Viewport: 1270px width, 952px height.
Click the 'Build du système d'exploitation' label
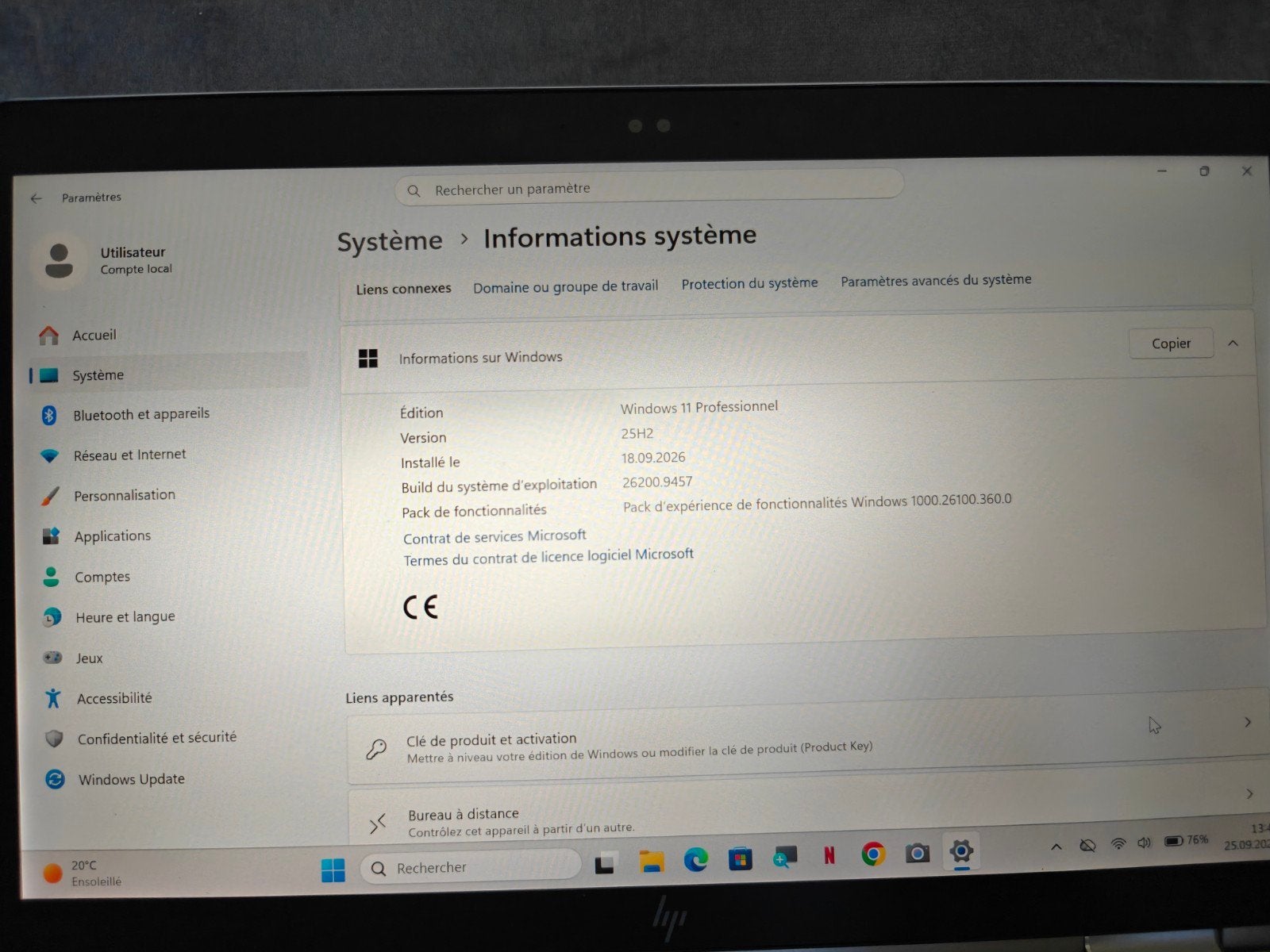click(x=498, y=486)
